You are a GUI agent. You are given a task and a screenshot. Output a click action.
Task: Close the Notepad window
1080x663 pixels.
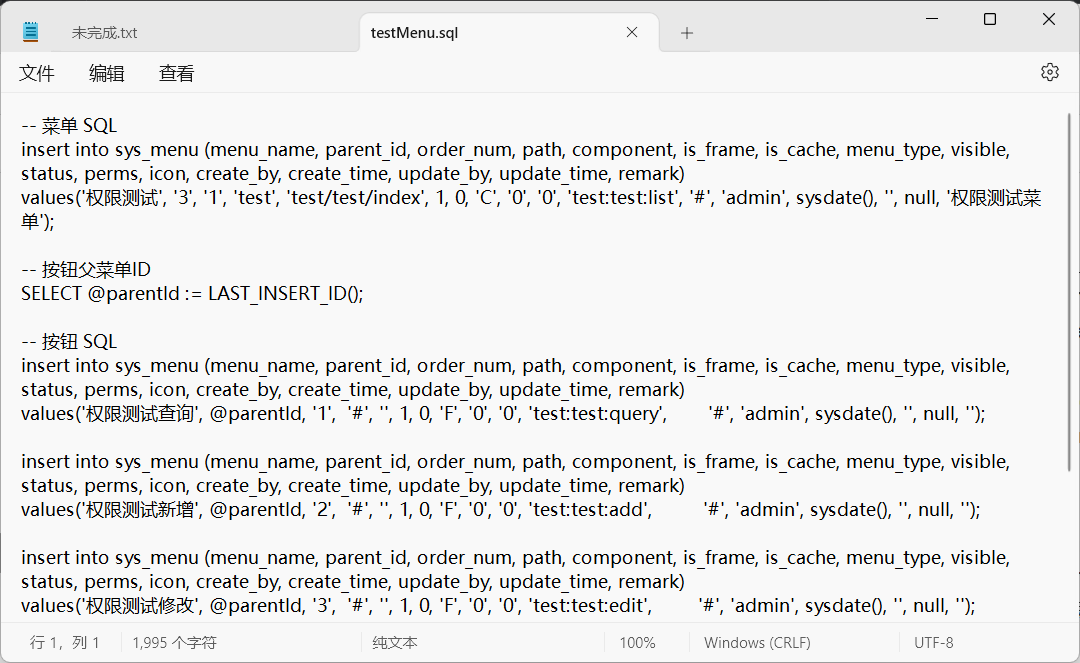coord(1049,19)
